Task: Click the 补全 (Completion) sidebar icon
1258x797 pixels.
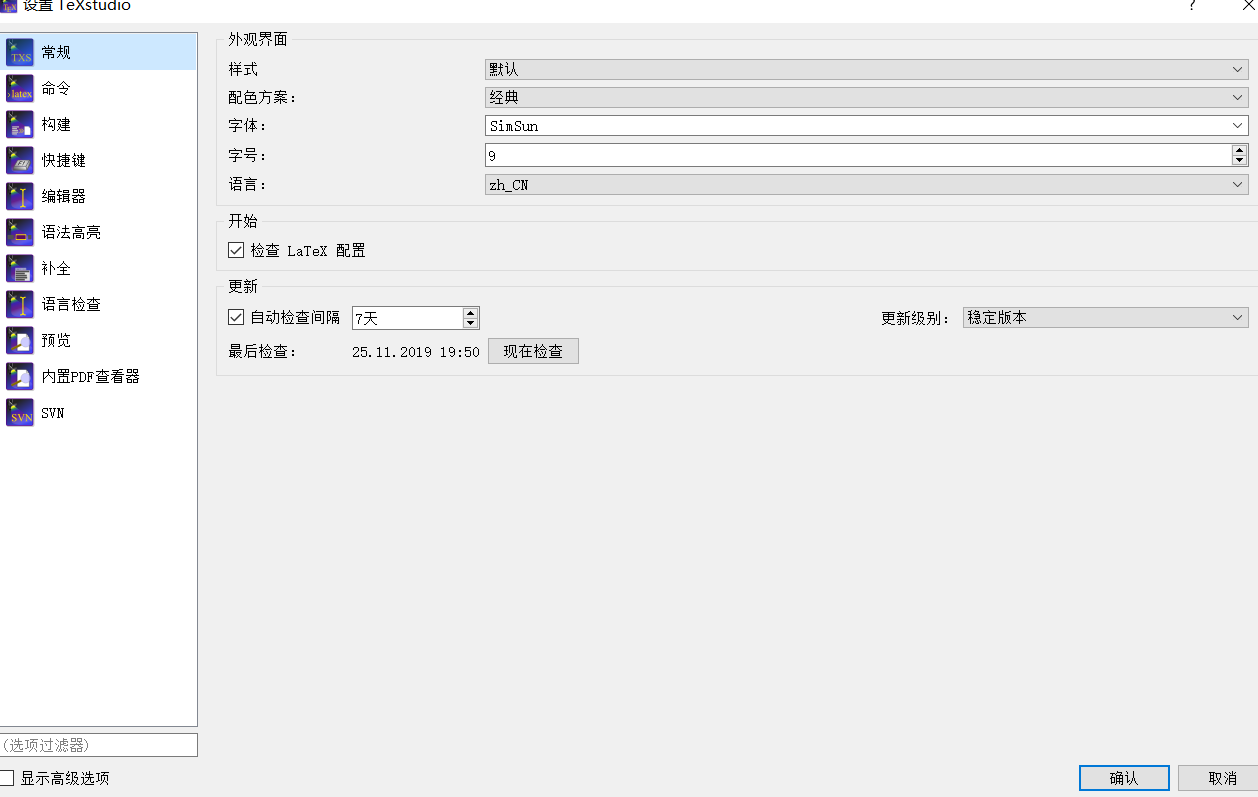Action: [x=20, y=268]
